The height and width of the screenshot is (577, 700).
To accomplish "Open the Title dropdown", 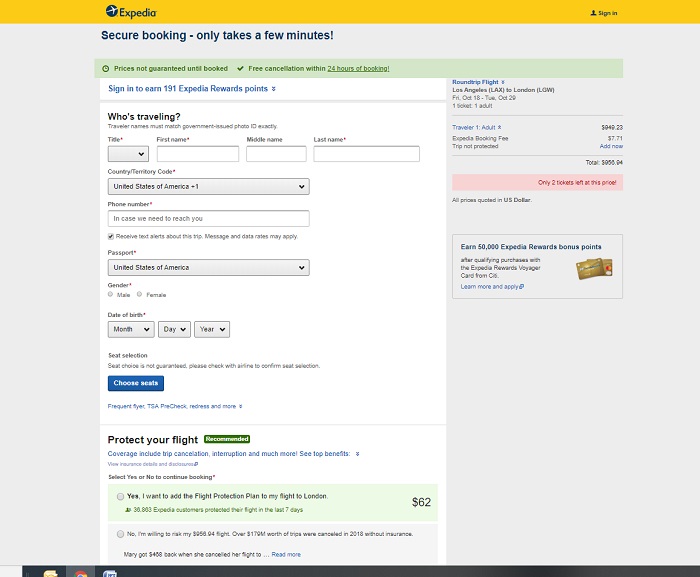I will [128, 154].
